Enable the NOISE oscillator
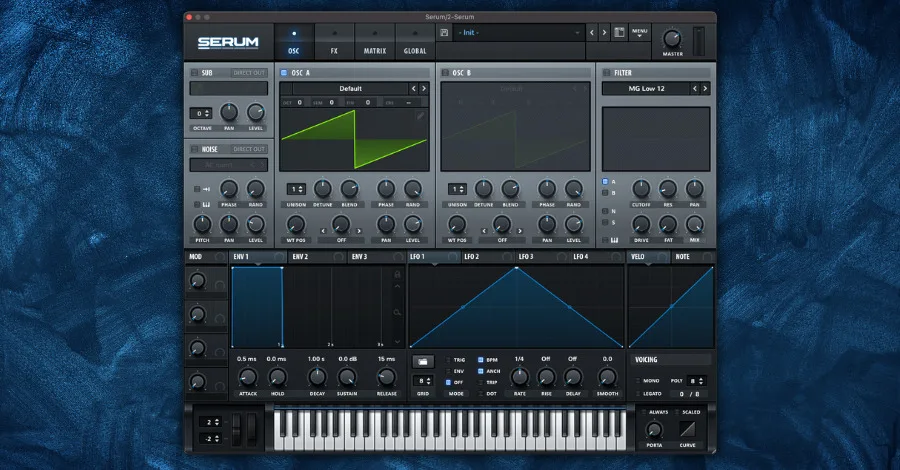The image size is (900, 470). 194,149
